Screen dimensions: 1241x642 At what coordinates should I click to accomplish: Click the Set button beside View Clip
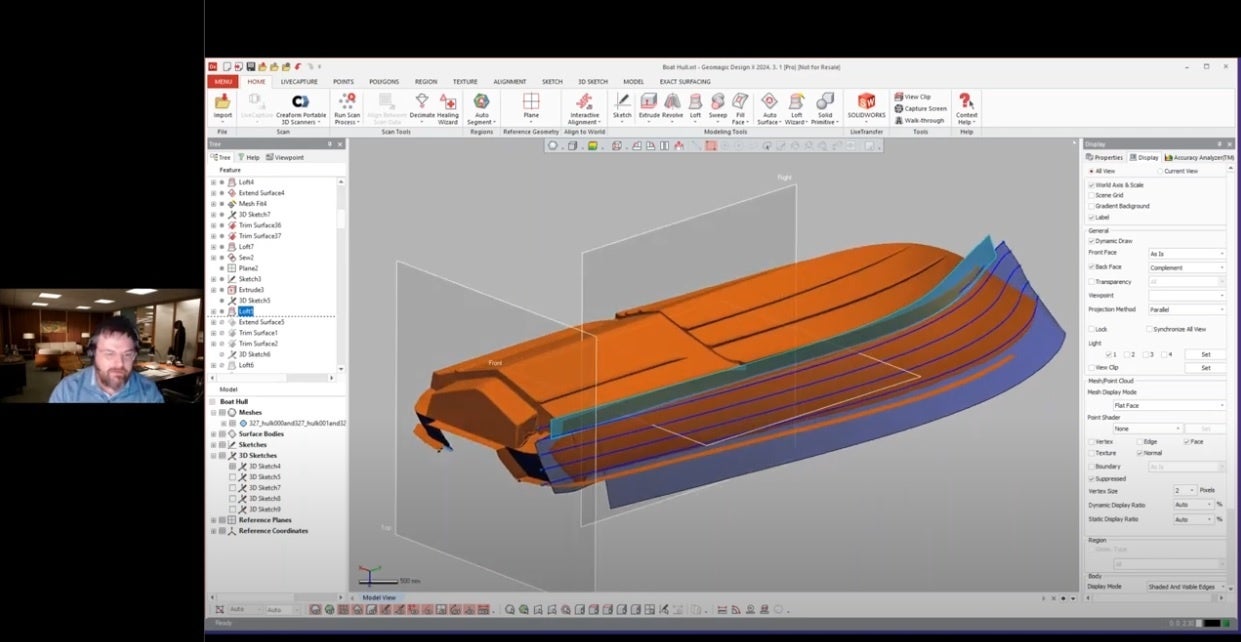click(x=1205, y=368)
